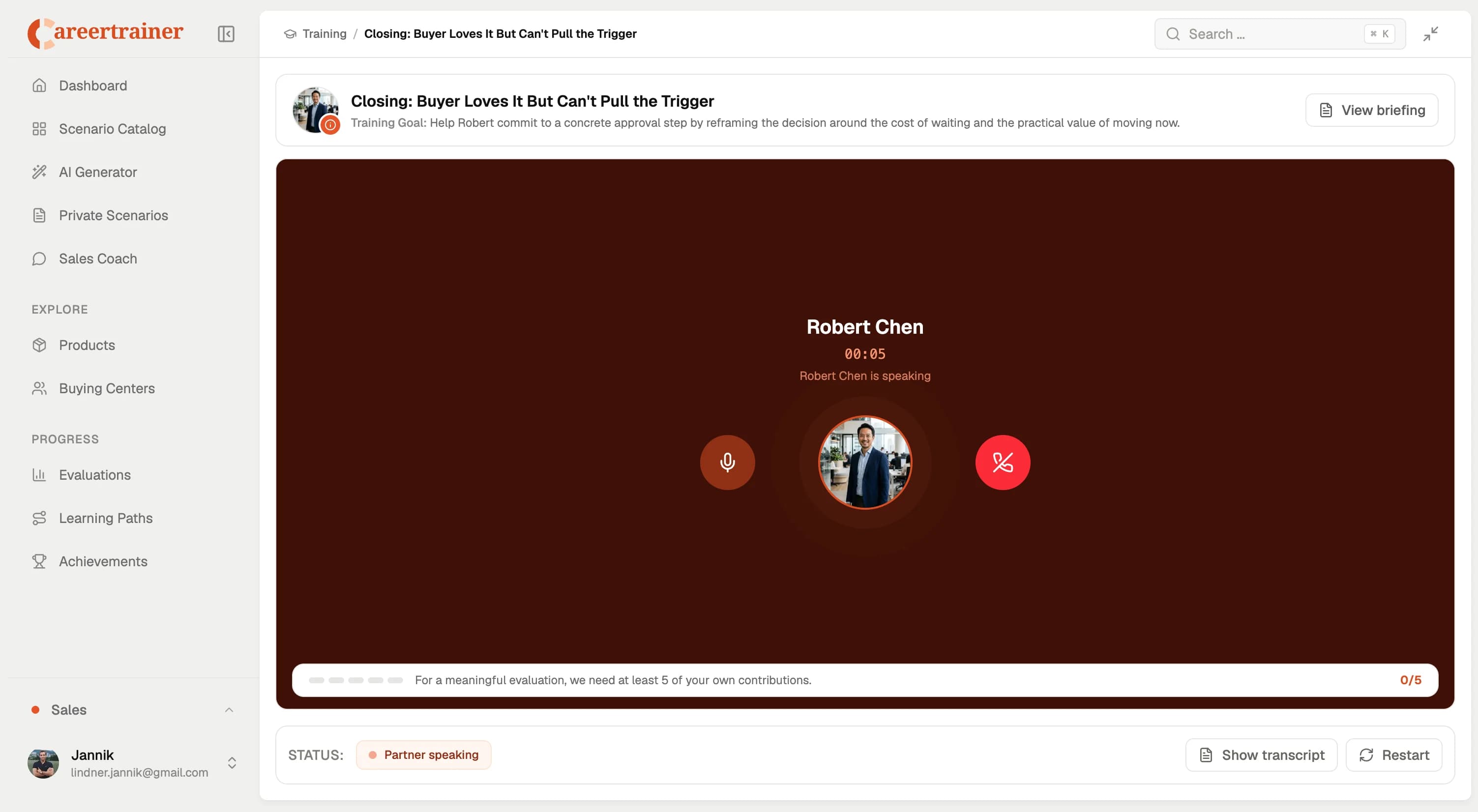
Task: Click the View briefing button
Action: (x=1371, y=110)
